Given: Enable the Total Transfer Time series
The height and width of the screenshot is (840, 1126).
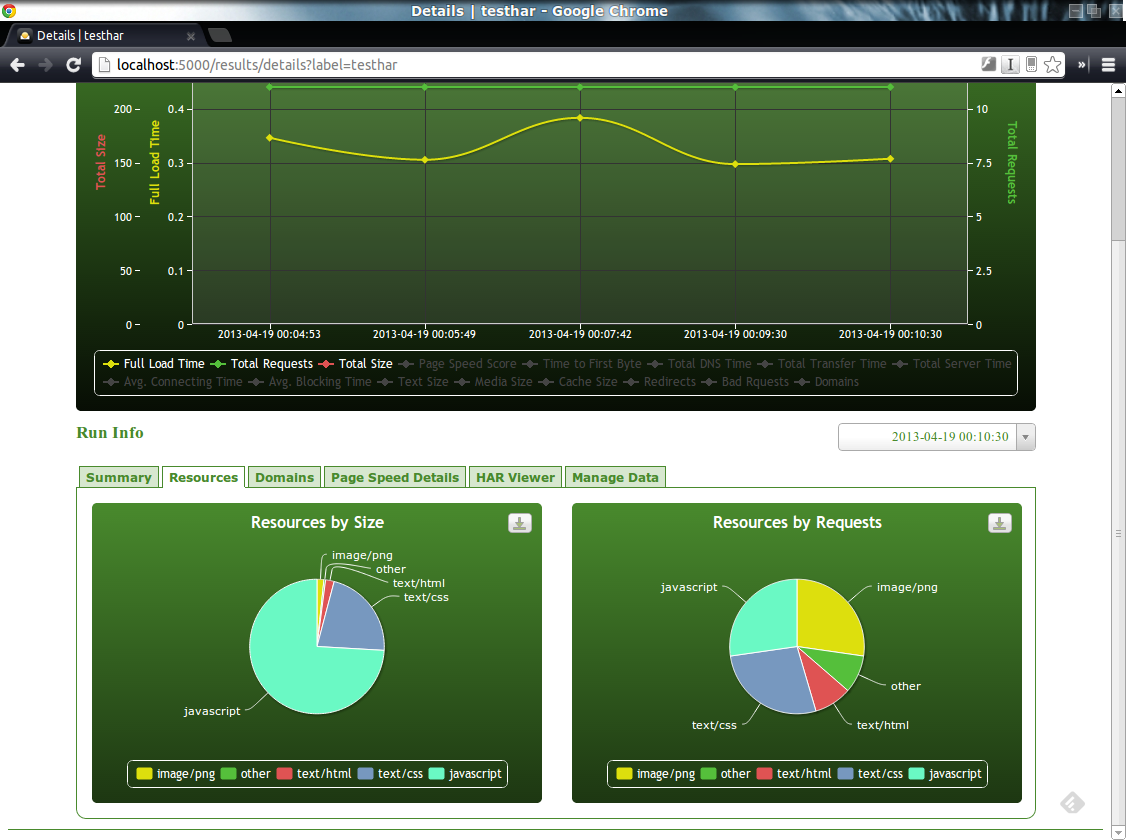Looking at the screenshot, I should 822,364.
